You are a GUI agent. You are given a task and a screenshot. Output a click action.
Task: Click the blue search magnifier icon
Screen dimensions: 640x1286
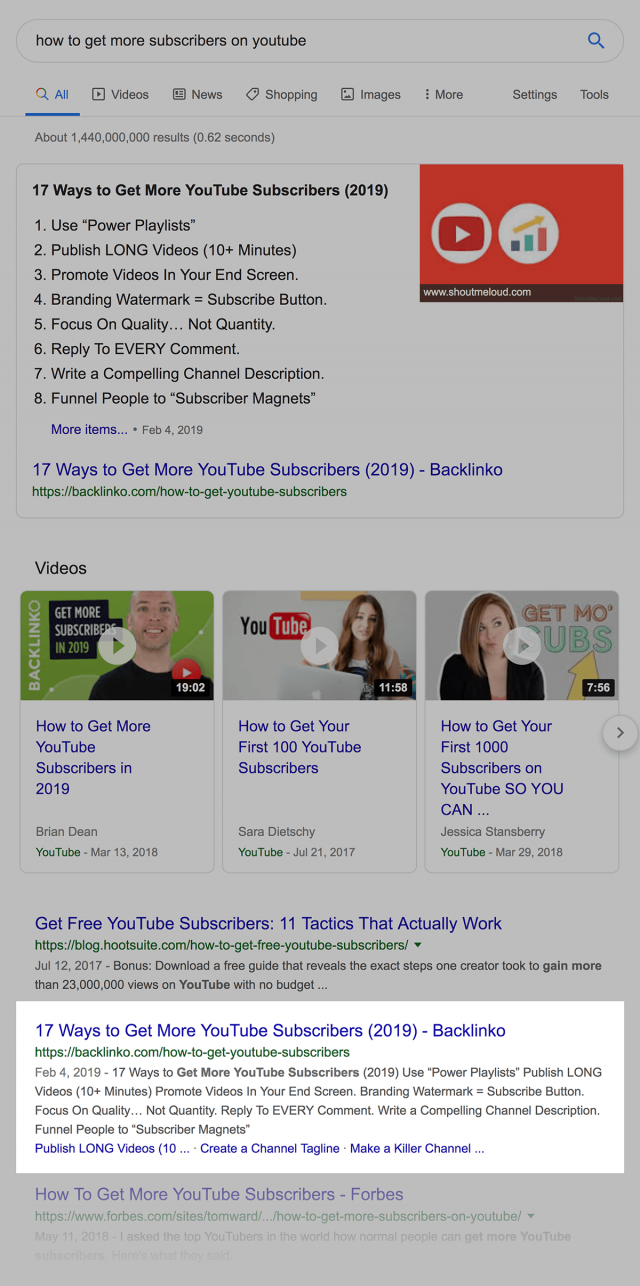click(x=596, y=41)
